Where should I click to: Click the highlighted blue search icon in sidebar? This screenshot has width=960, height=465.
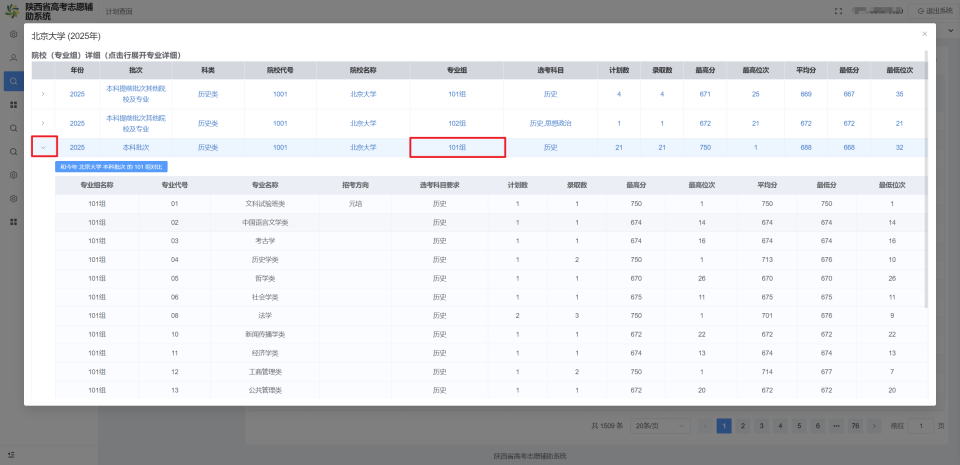coord(13,81)
